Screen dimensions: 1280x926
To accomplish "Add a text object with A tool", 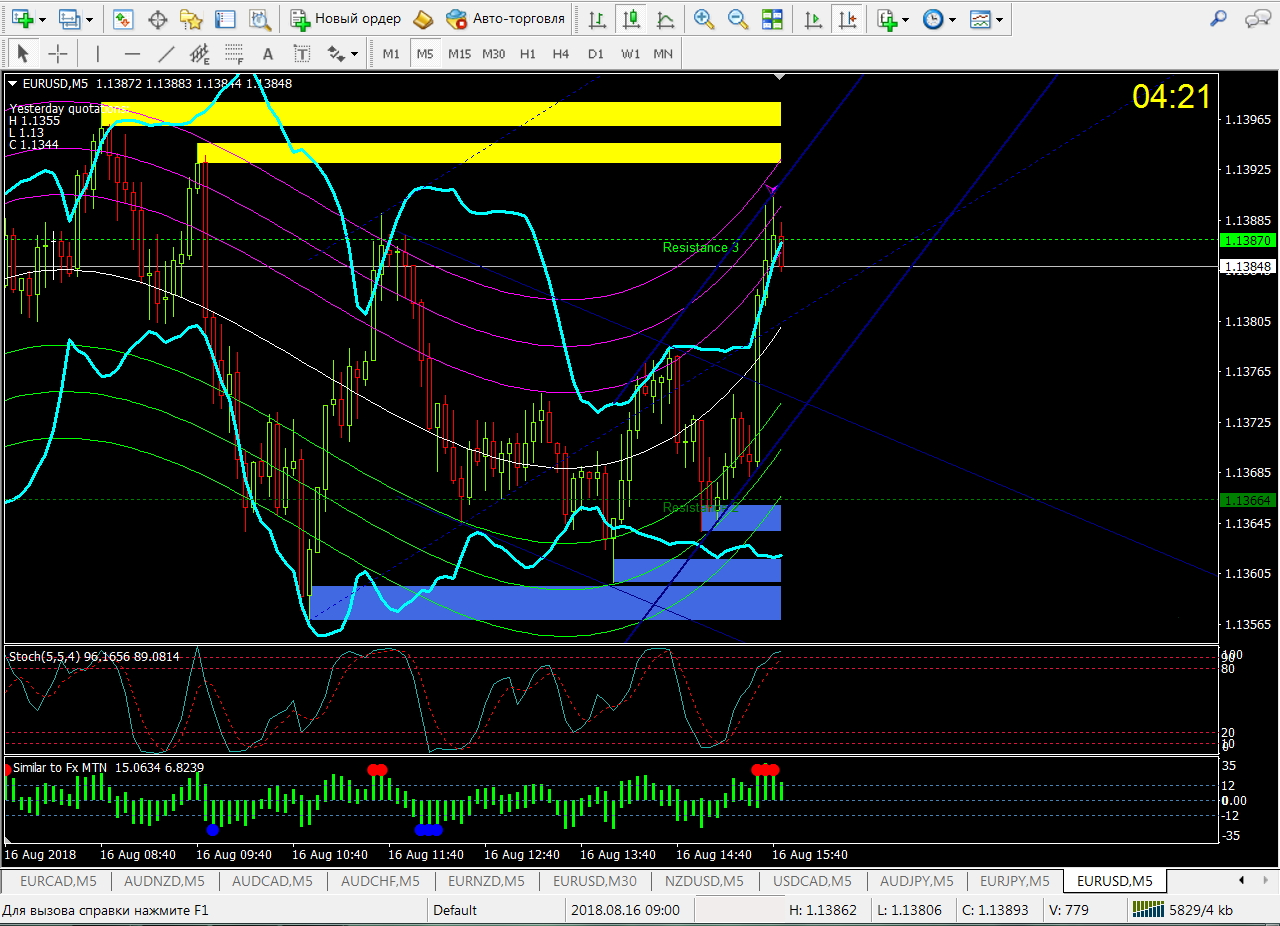I will point(267,54).
